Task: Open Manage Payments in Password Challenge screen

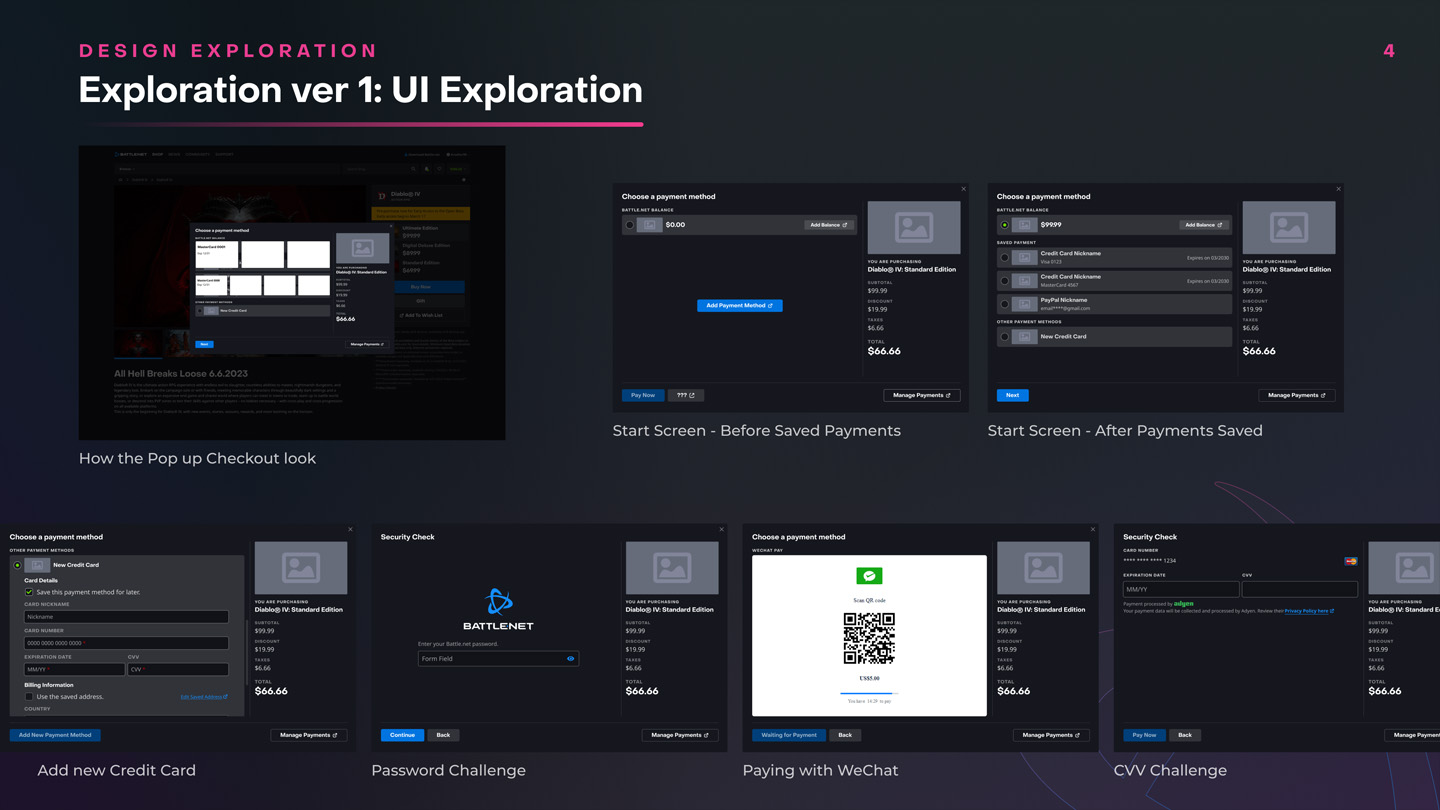Action: (x=680, y=735)
